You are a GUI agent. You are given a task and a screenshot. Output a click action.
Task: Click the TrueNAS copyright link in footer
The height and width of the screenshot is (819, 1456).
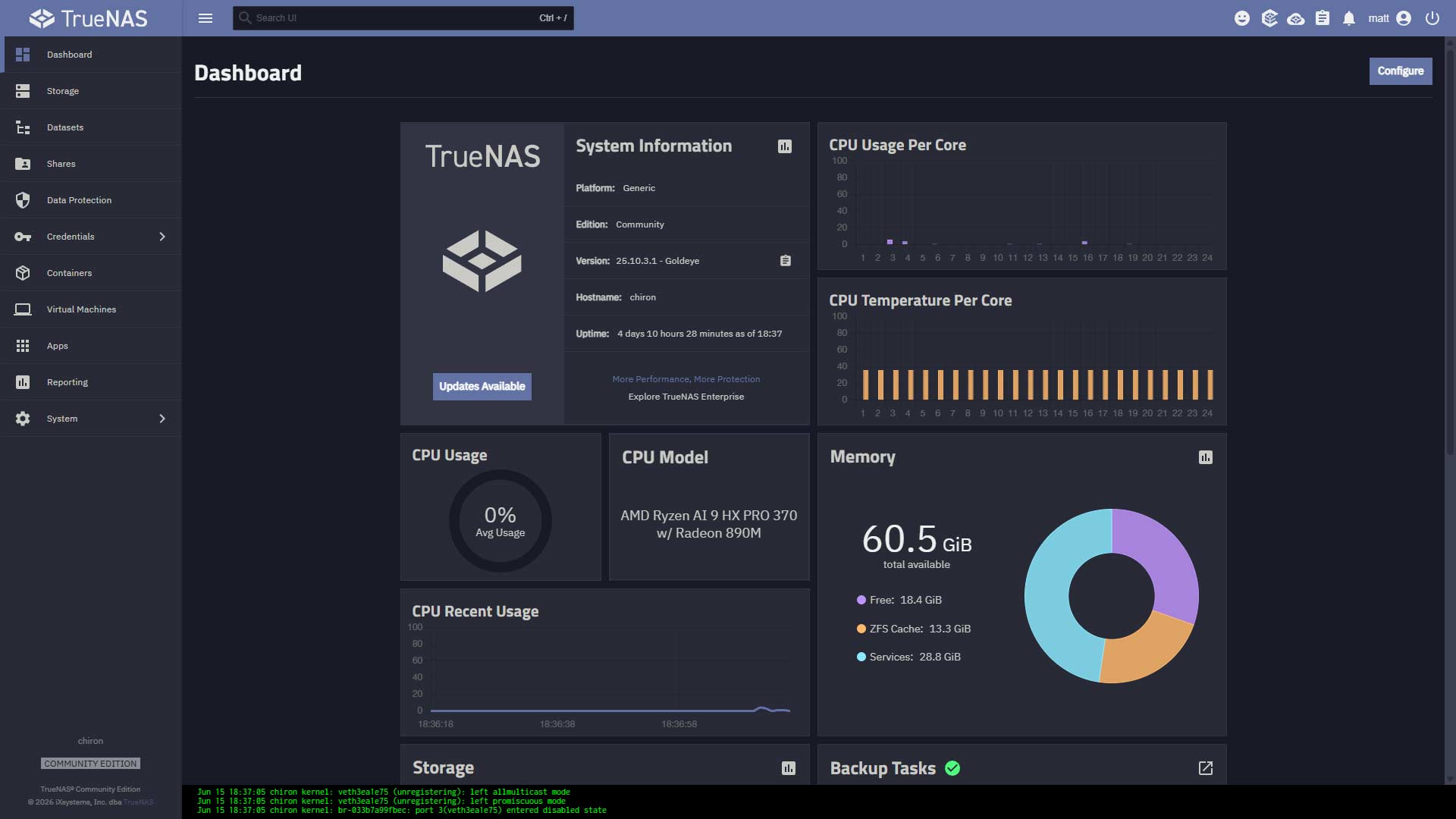click(138, 802)
